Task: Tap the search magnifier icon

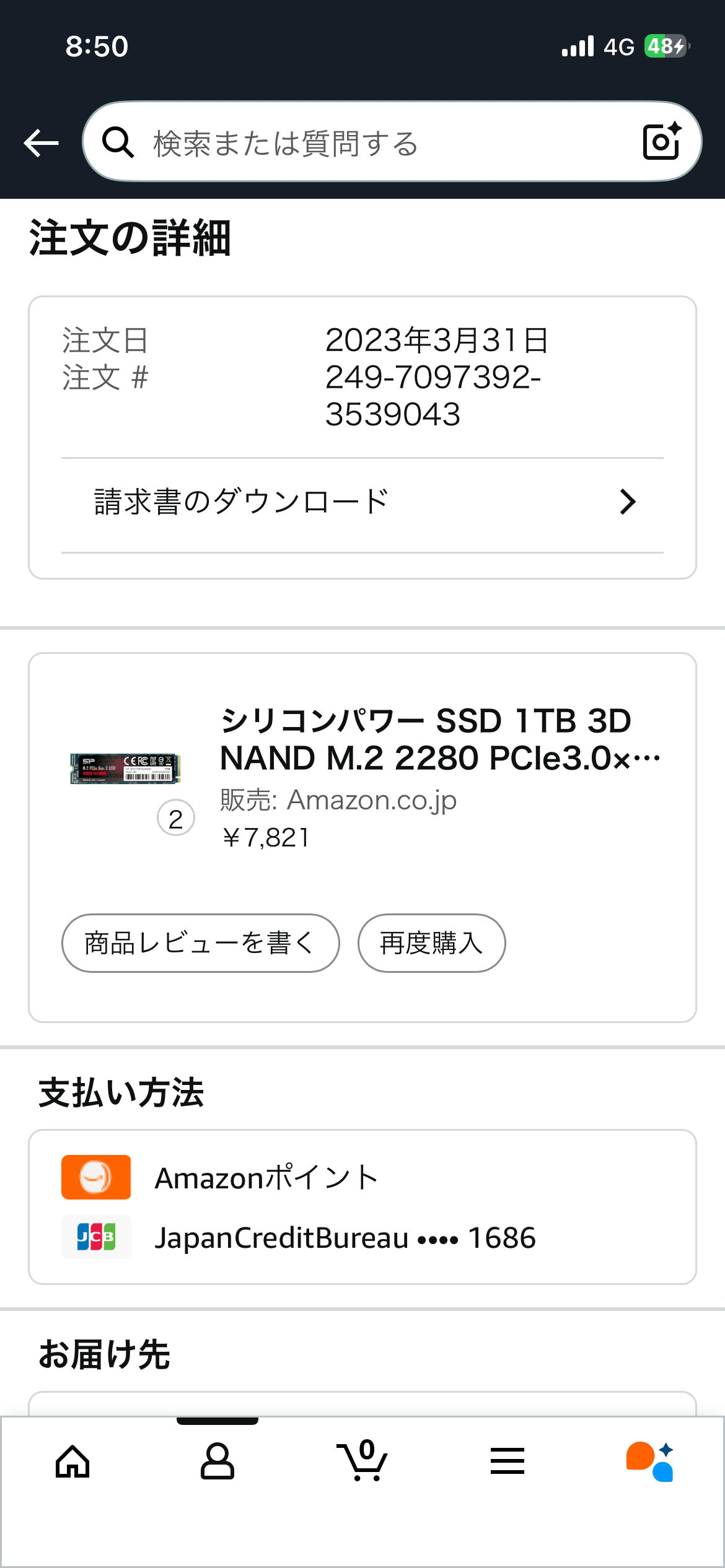Action: coord(118,142)
